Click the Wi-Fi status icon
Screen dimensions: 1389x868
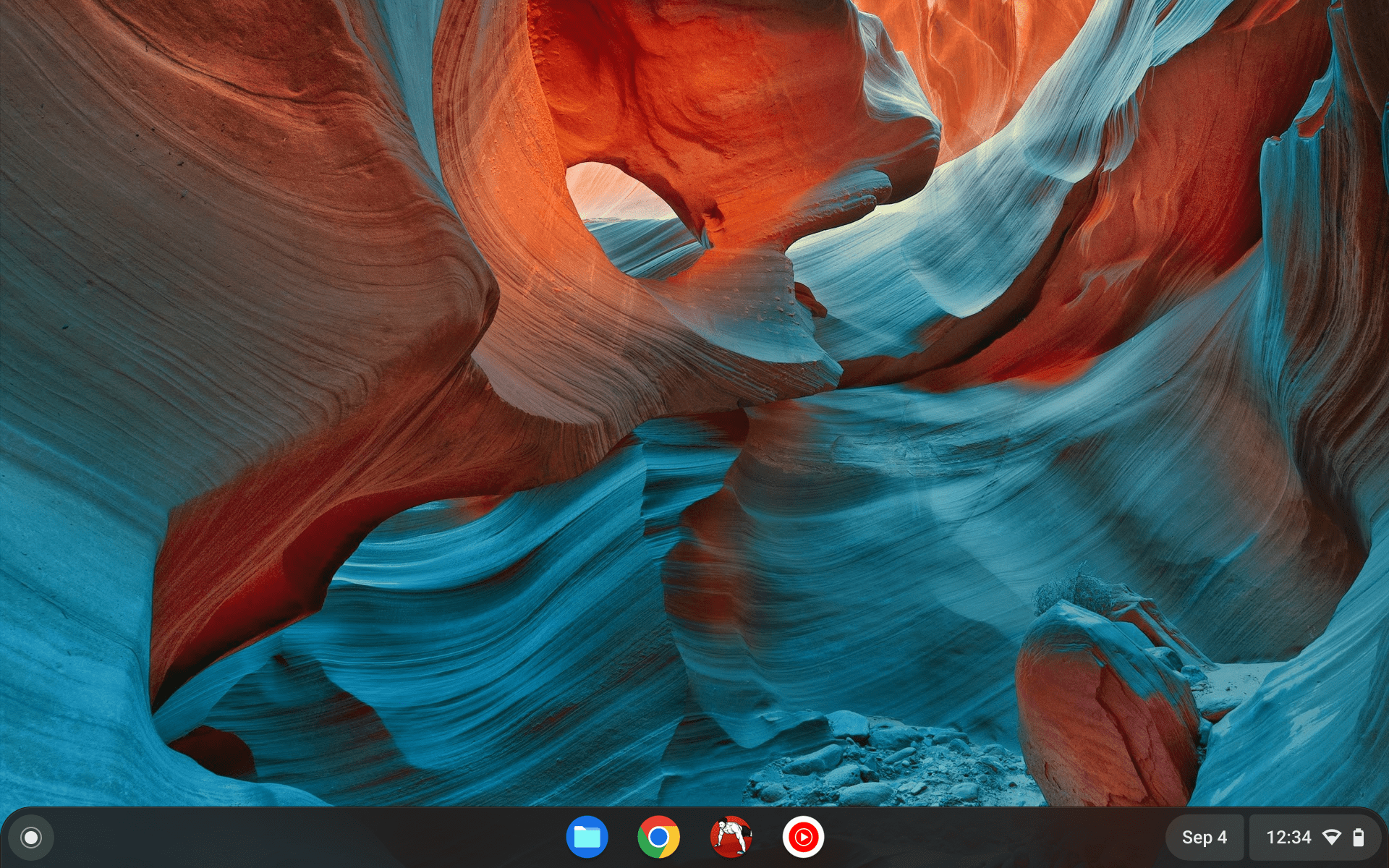pyautogui.click(x=1331, y=838)
